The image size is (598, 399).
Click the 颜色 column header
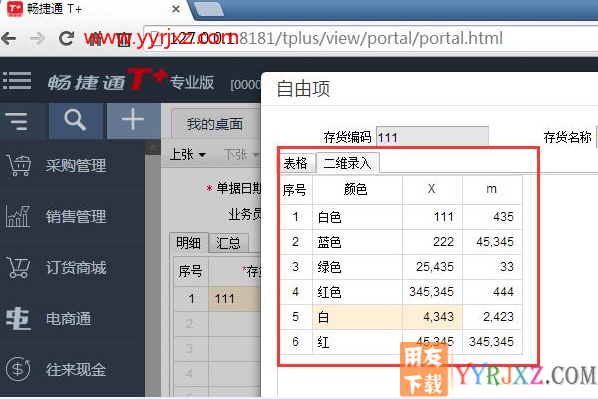357,190
